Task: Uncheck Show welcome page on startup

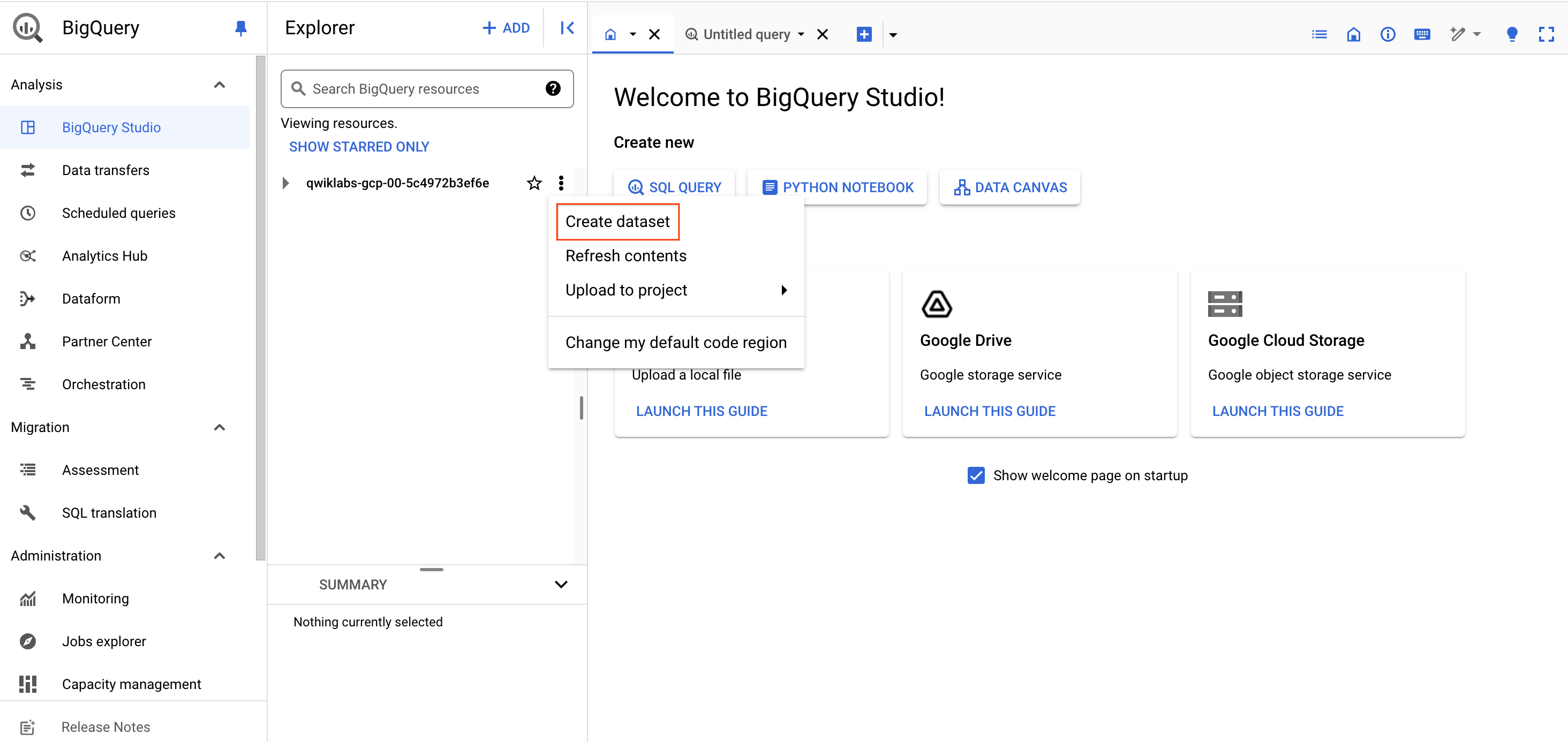Action: [x=976, y=475]
